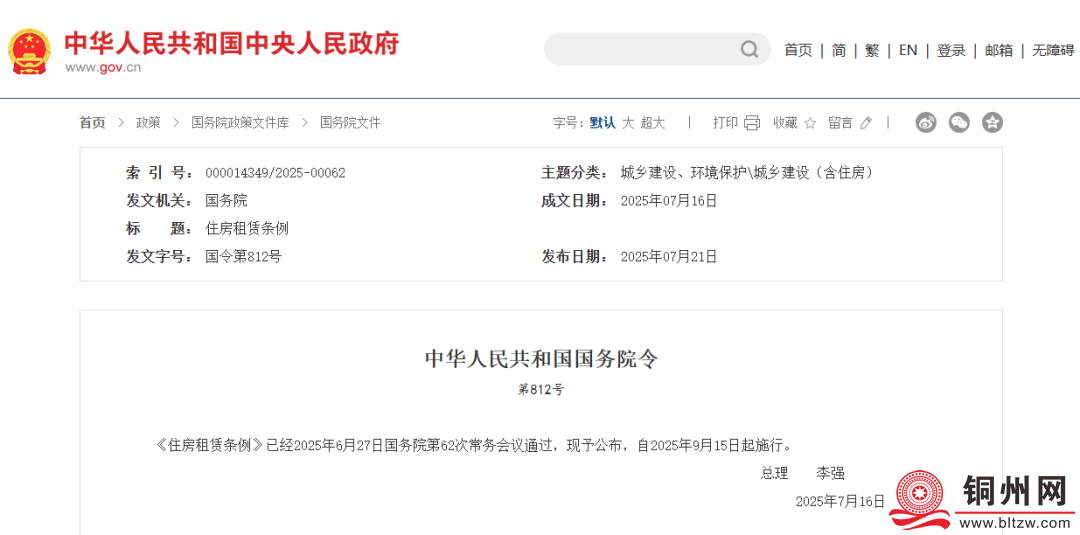1080x535 pixels.
Task: Open the 无障碍 accessibility mode
Action: tap(1053, 50)
